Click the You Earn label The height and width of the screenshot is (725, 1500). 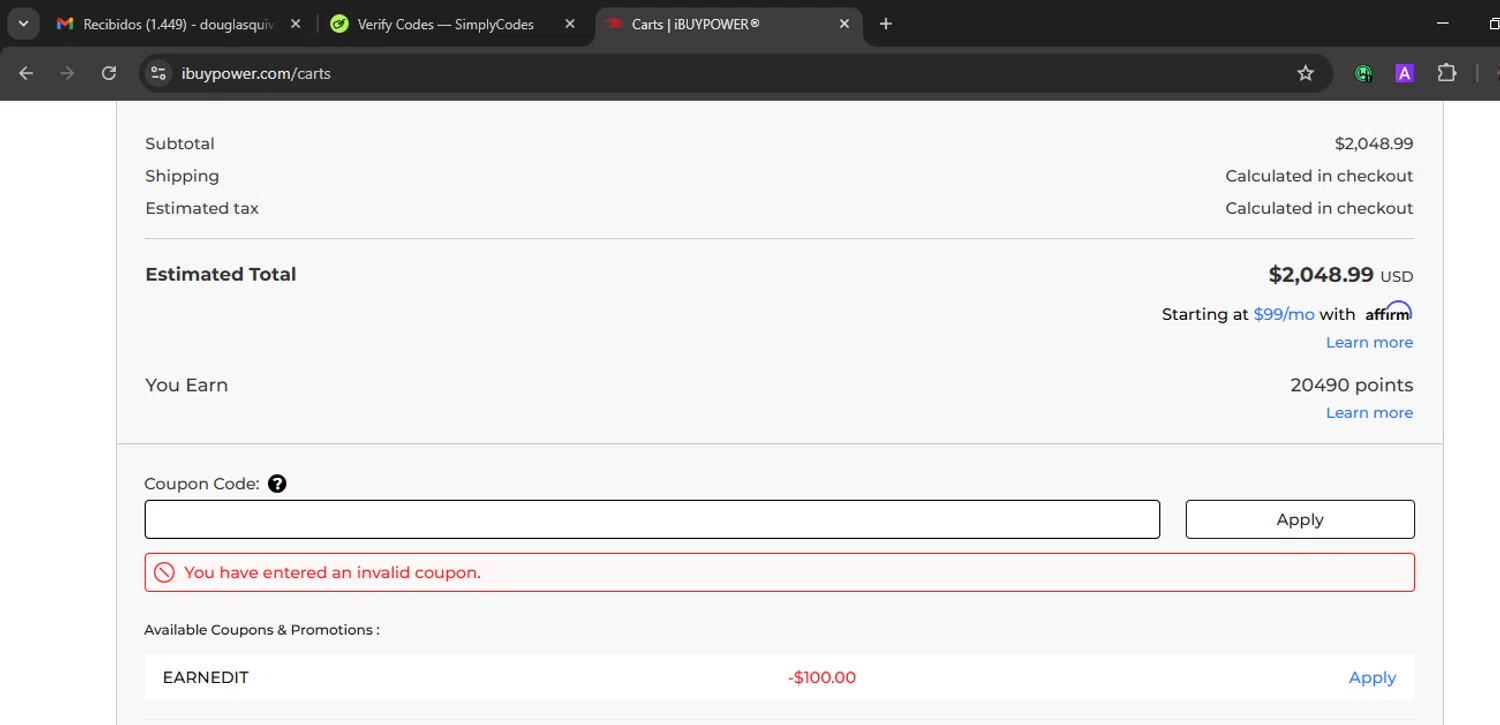[186, 385]
